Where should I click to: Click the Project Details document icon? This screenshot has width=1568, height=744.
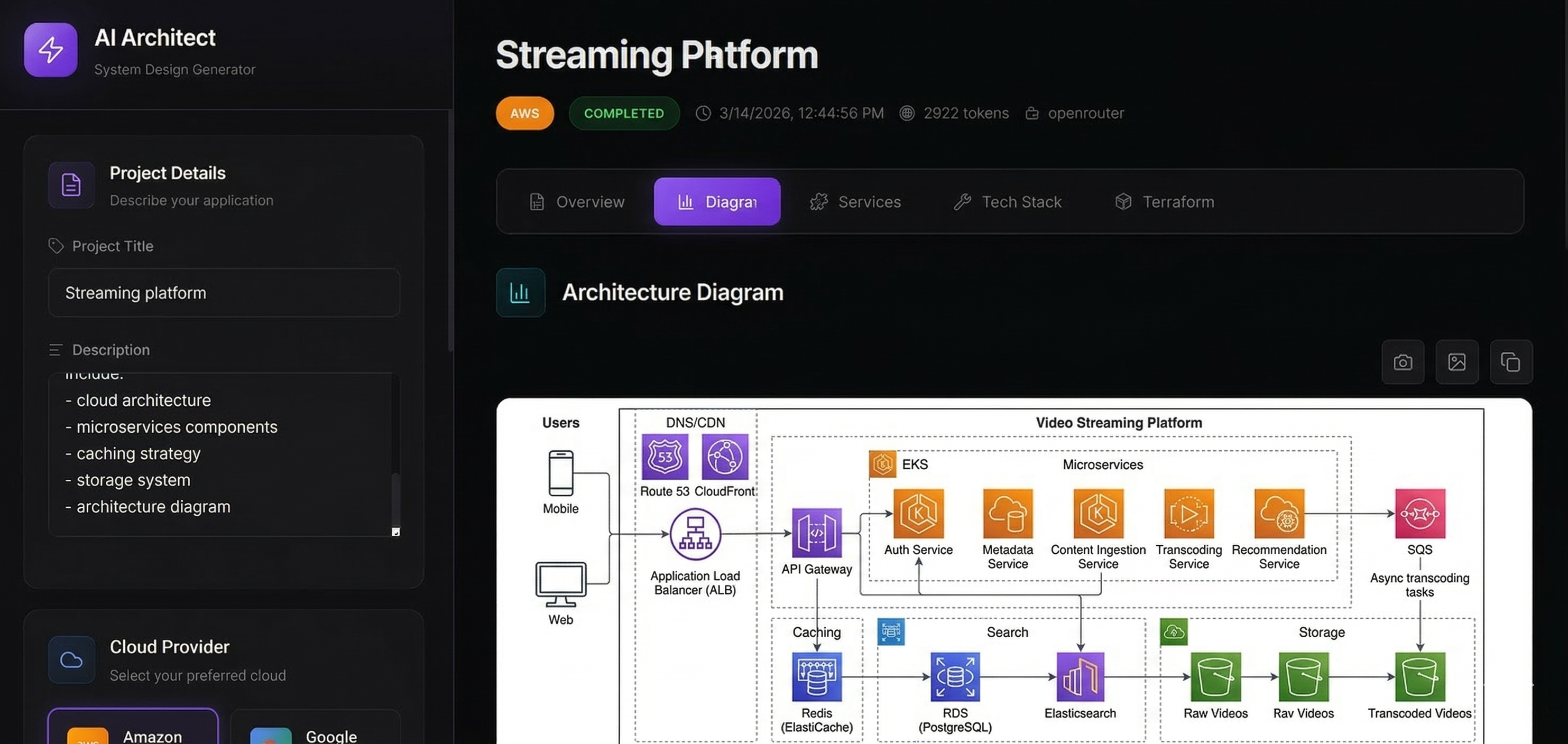(71, 185)
